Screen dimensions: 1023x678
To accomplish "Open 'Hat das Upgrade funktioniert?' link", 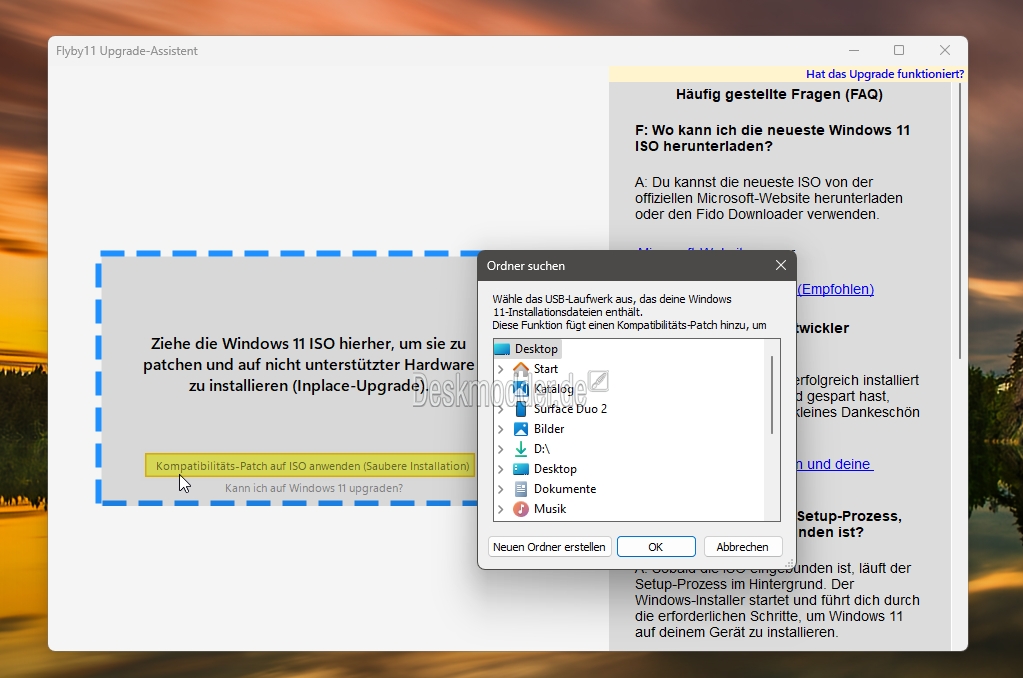I will coord(885,74).
